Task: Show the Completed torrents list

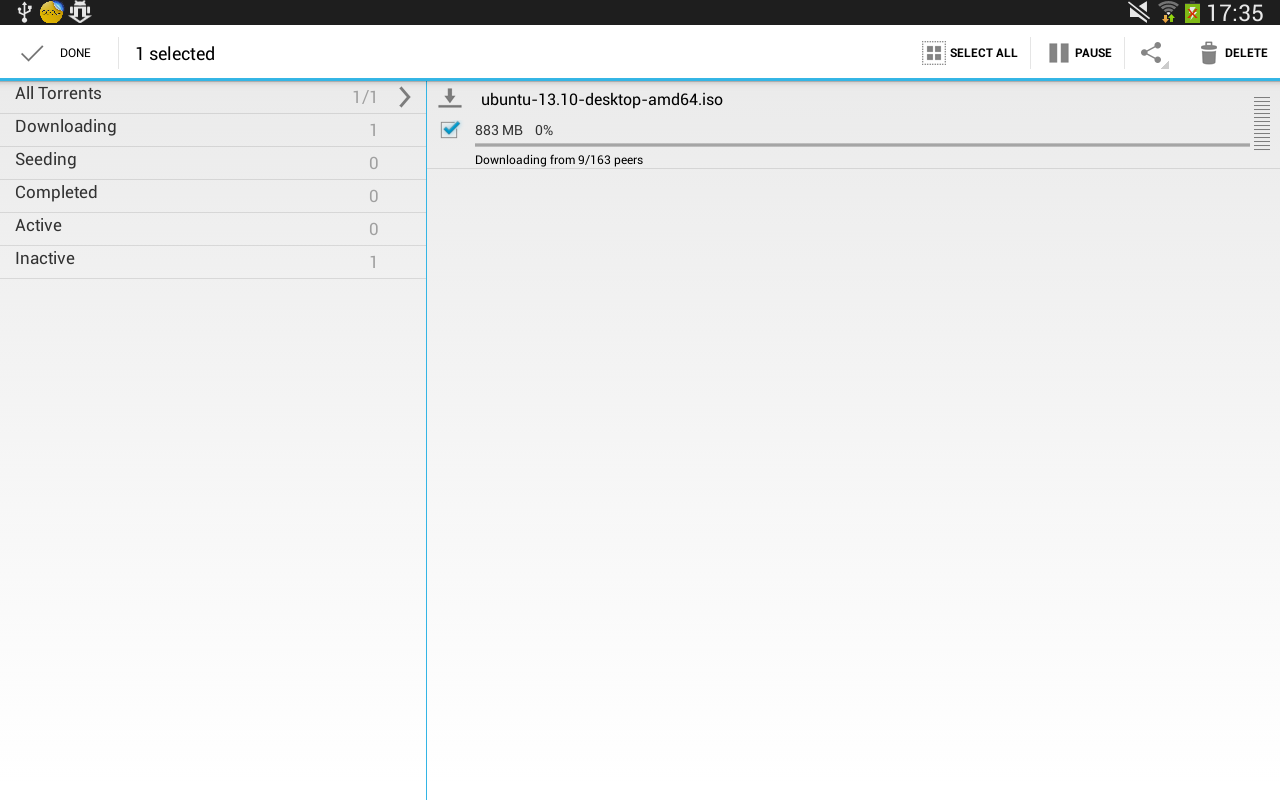Action: [212, 196]
